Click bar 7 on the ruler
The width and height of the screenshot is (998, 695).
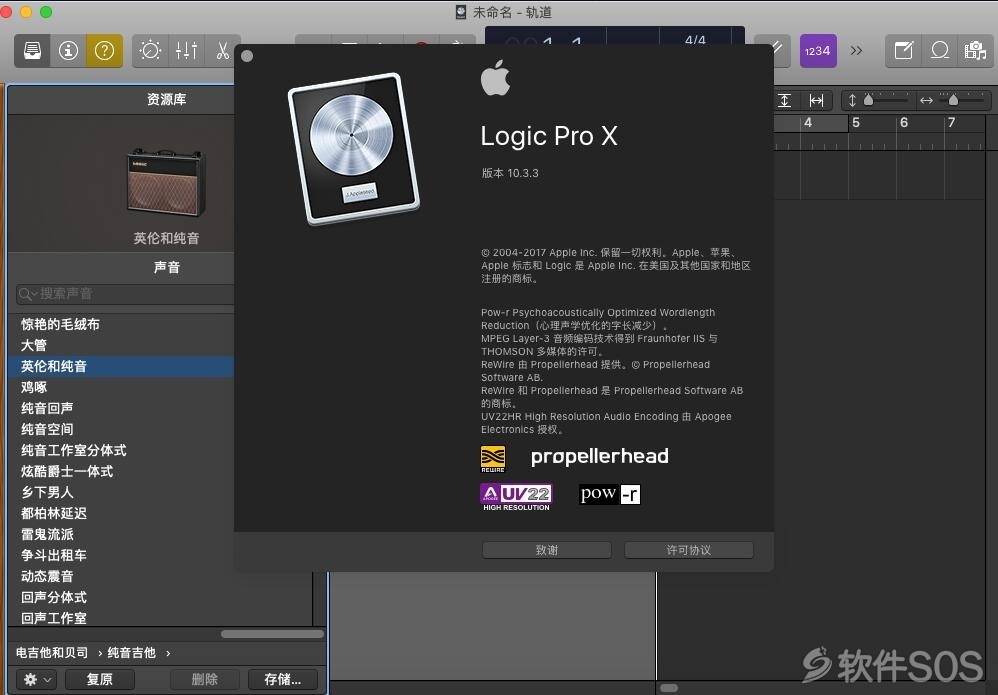pos(952,123)
